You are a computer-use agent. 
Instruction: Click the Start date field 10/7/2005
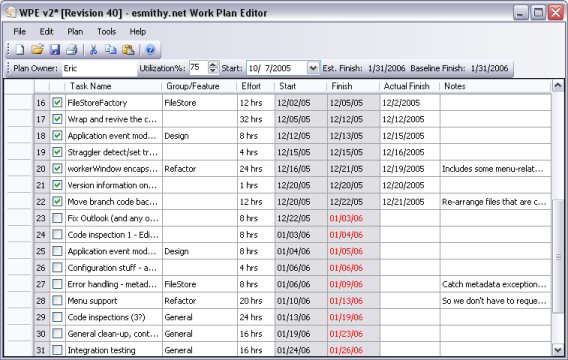(x=277, y=68)
